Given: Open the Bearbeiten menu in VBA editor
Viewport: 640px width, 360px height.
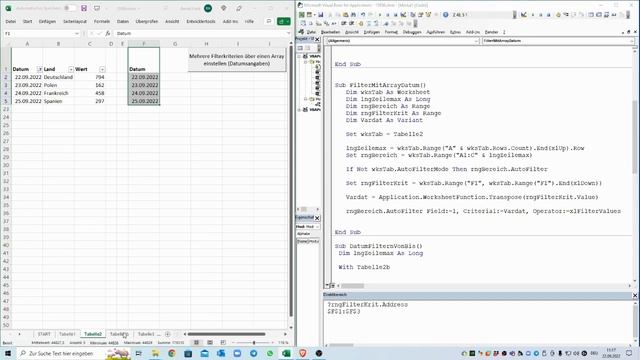Looking at the screenshot, I should pyautogui.click(x=330, y=32).
